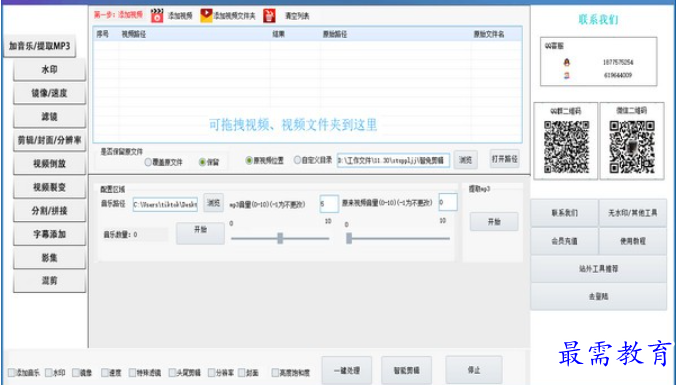Open the 剪辑/封面/分辨率 sidebar tab
This screenshot has height=385, width=680.
[x=49, y=140]
